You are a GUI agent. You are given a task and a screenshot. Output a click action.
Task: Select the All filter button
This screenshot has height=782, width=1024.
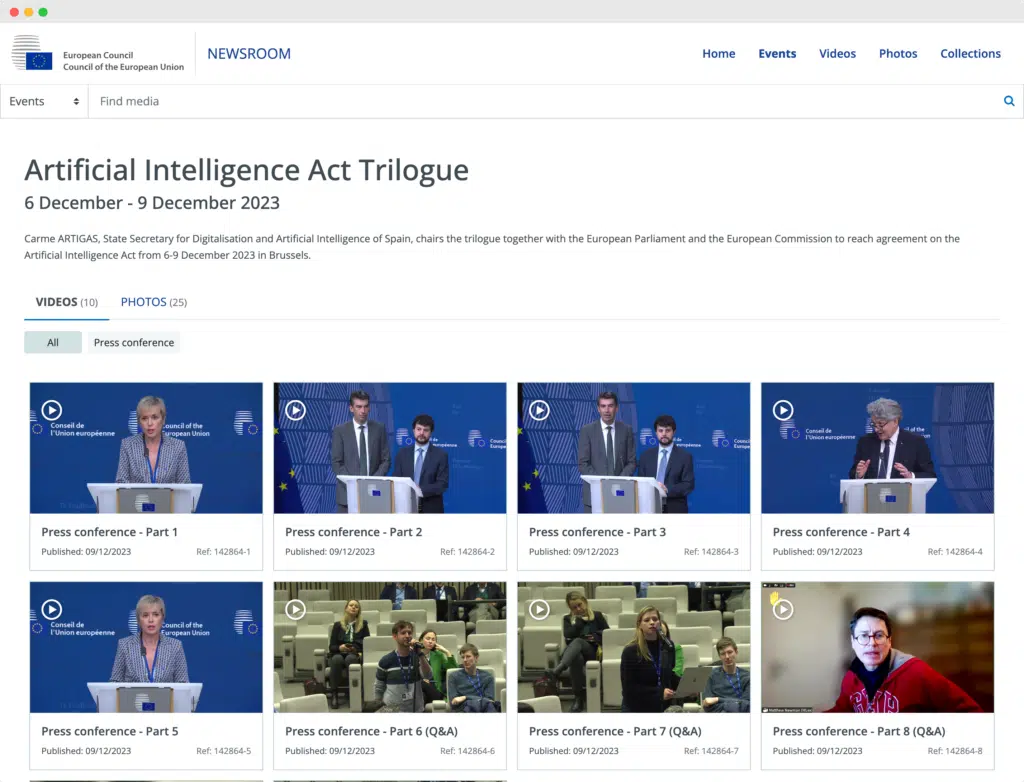tap(53, 342)
